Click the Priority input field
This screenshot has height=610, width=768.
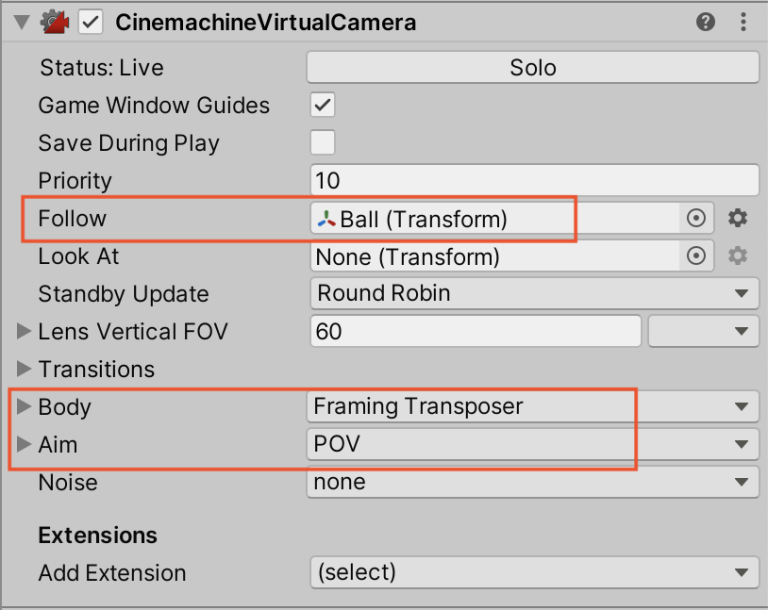pyautogui.click(x=533, y=180)
